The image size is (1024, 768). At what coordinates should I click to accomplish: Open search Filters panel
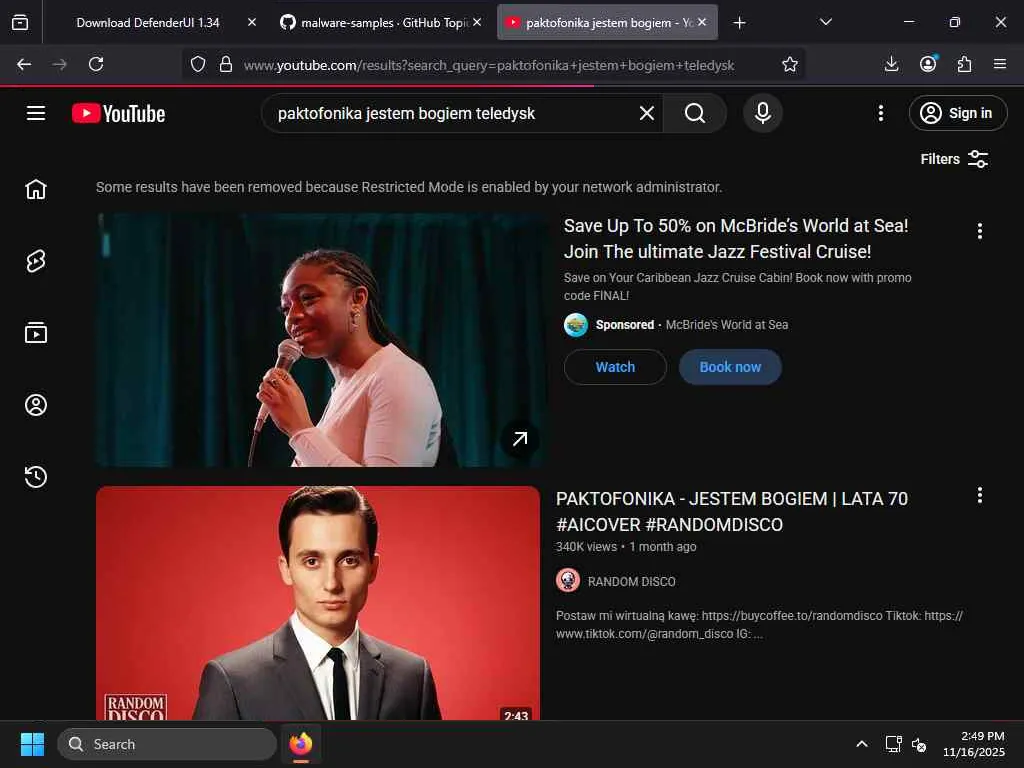tap(954, 159)
